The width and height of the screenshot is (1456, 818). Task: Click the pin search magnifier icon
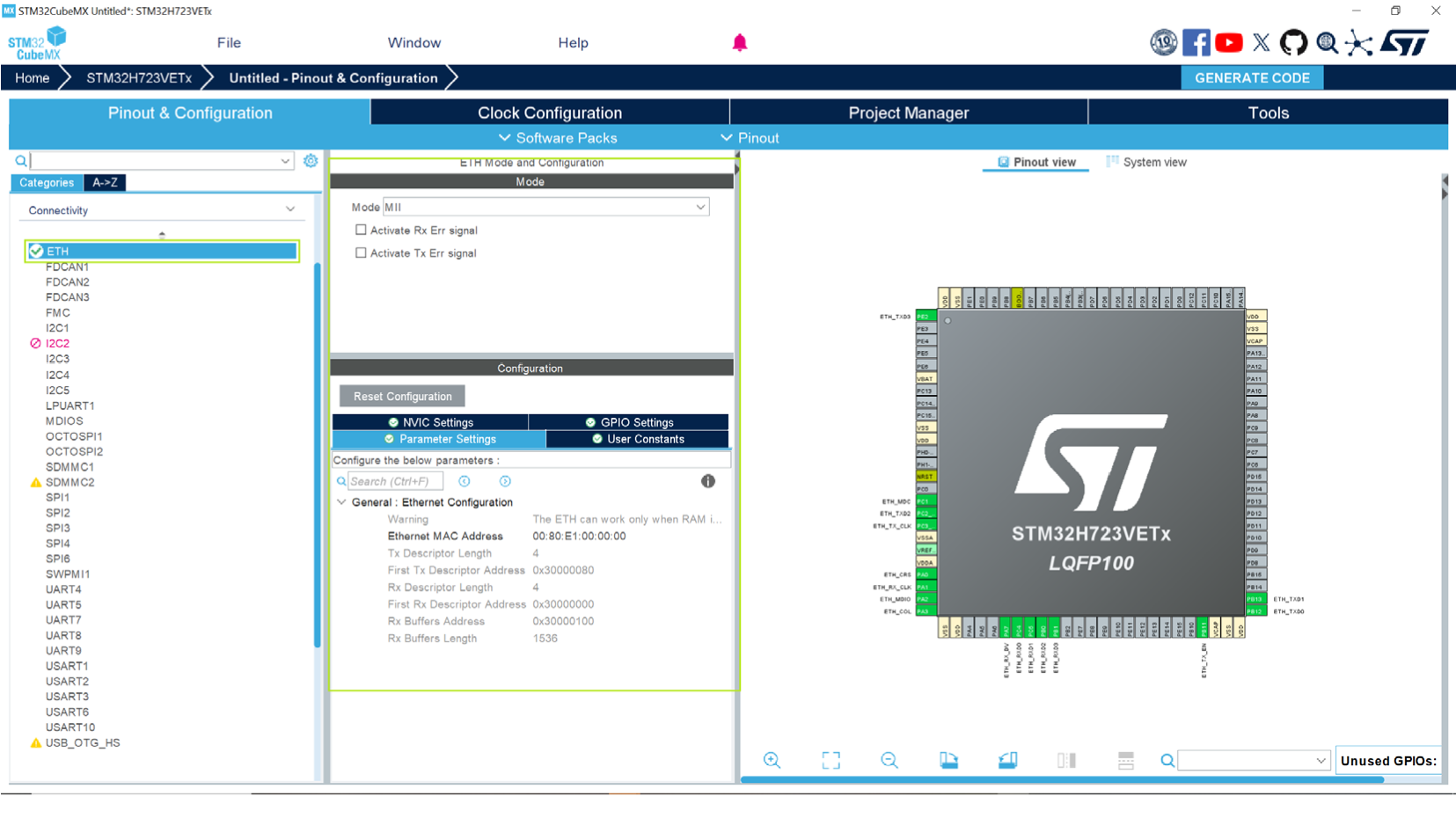1167,761
